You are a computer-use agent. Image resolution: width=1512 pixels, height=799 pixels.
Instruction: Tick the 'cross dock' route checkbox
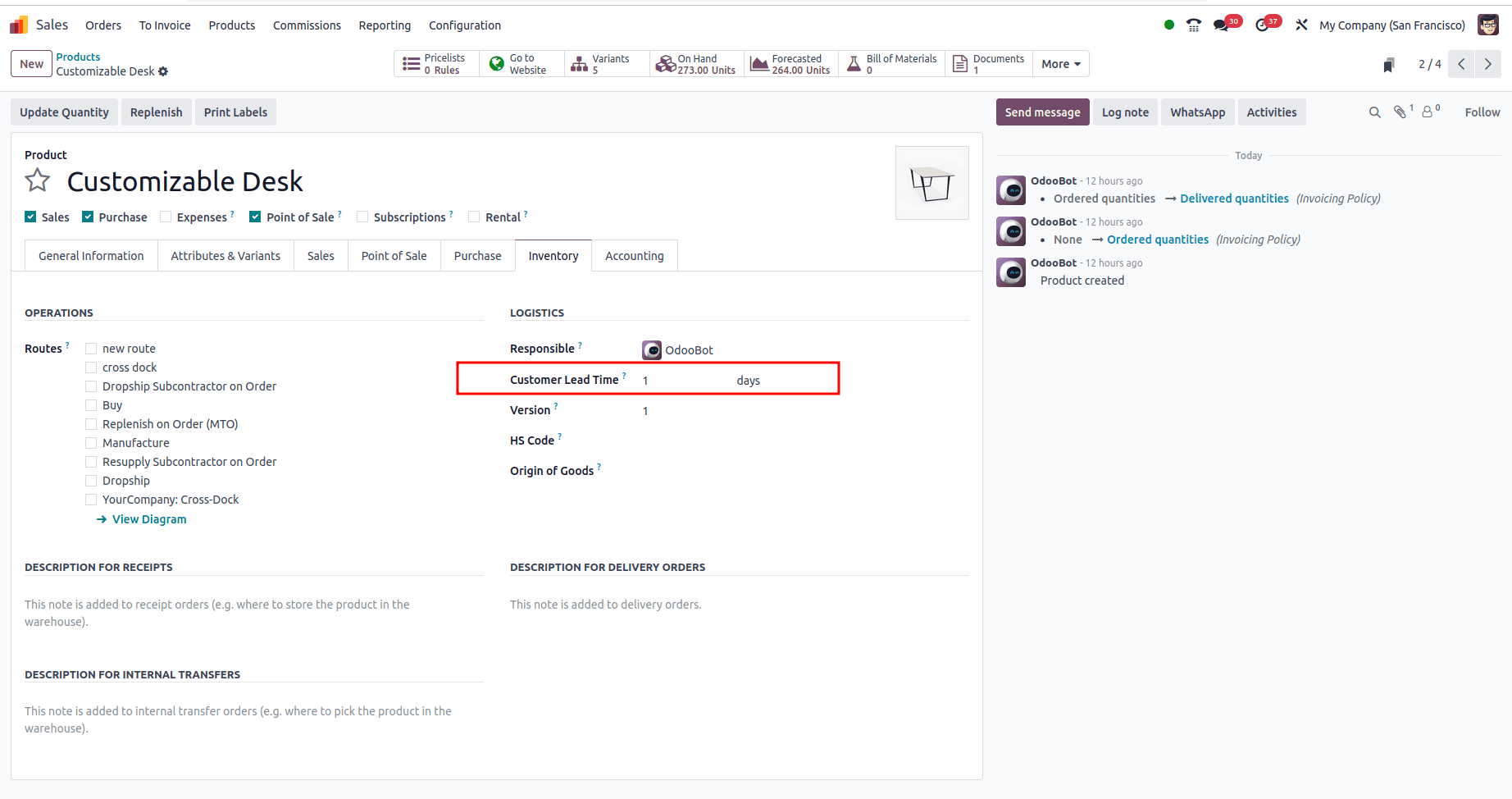tap(91, 368)
